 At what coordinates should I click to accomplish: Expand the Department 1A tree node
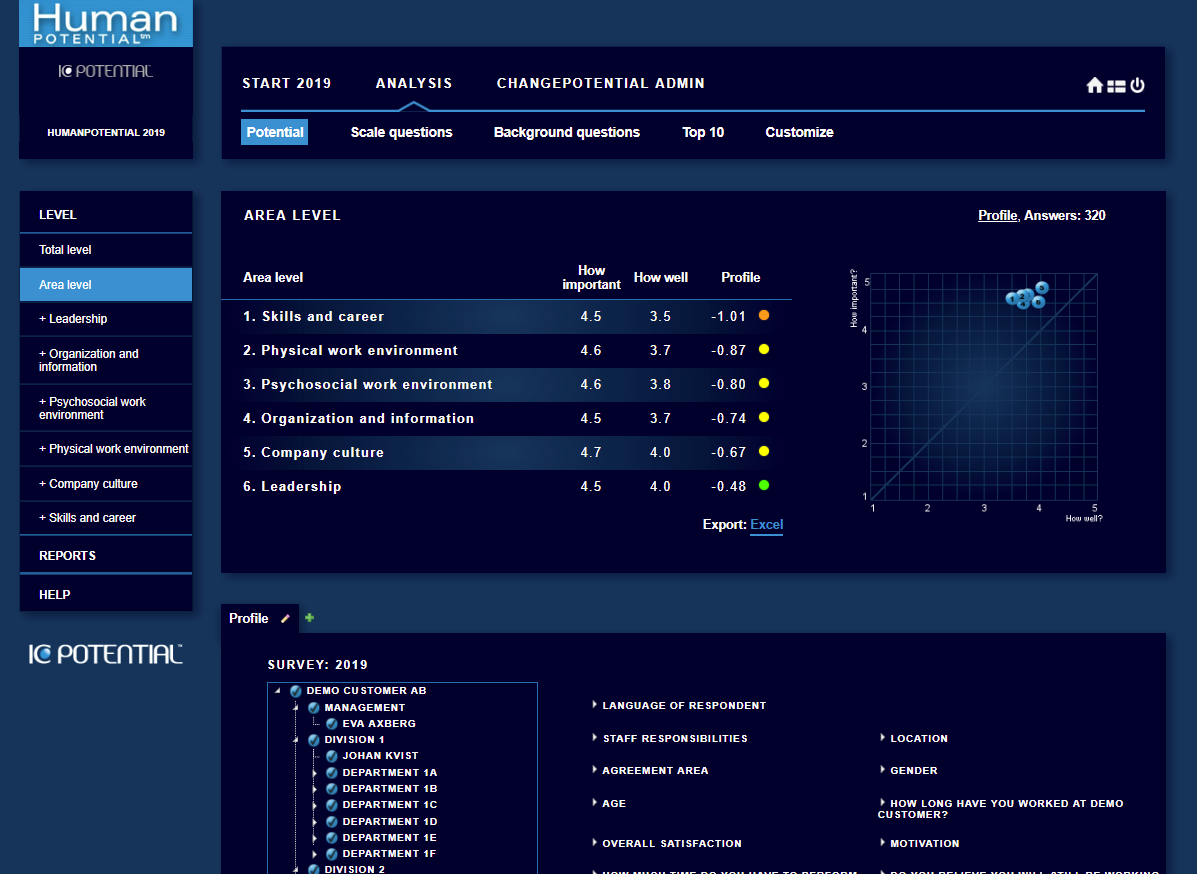click(x=315, y=773)
